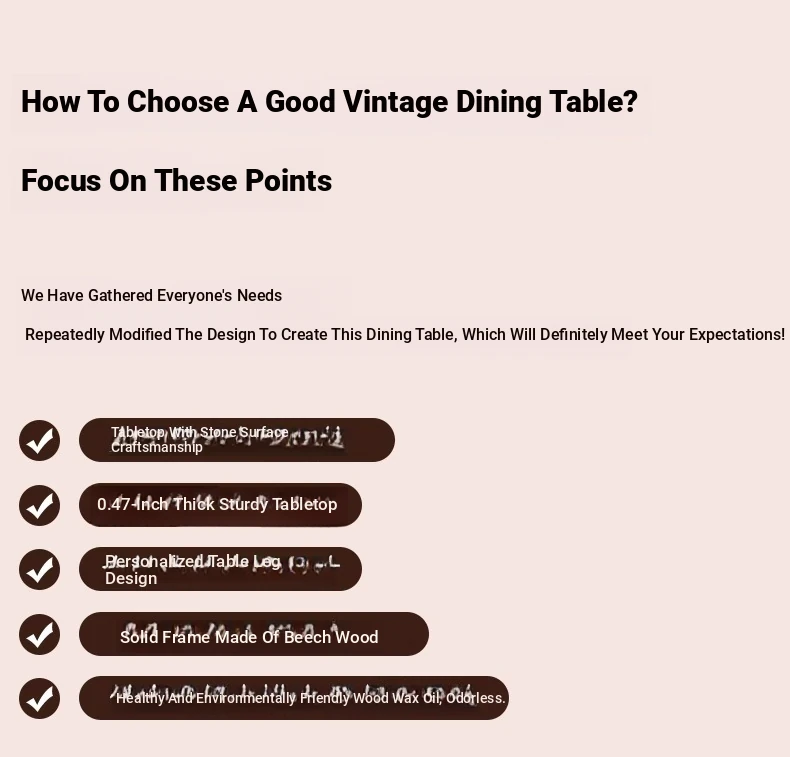The image size is (790, 757).
Task: Click the checkmark icon for Solid Frame Beech Wood
Action: pos(39,634)
